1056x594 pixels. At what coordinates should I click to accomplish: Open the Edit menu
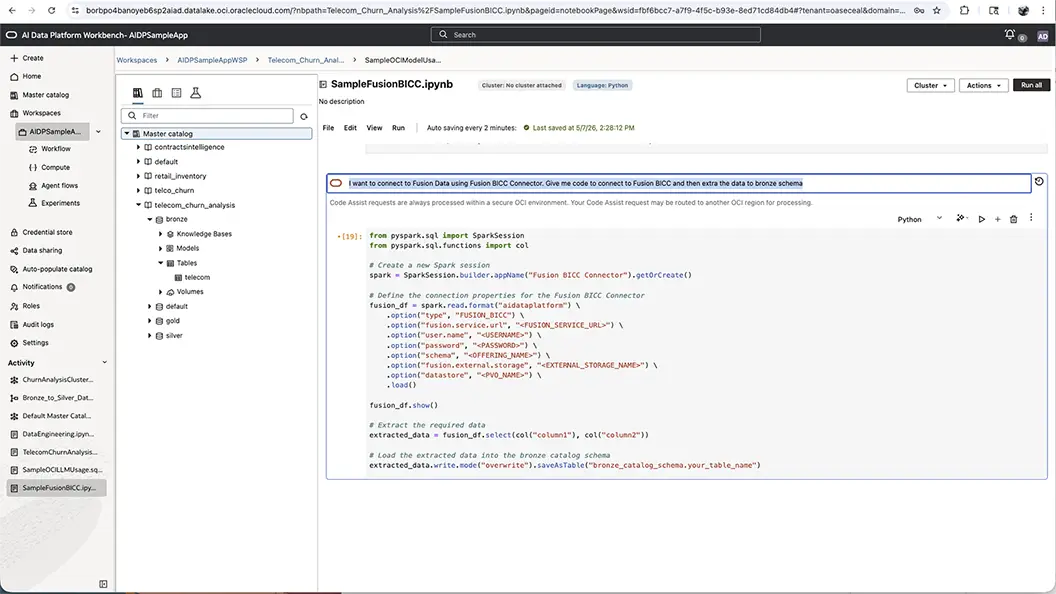pyautogui.click(x=350, y=128)
